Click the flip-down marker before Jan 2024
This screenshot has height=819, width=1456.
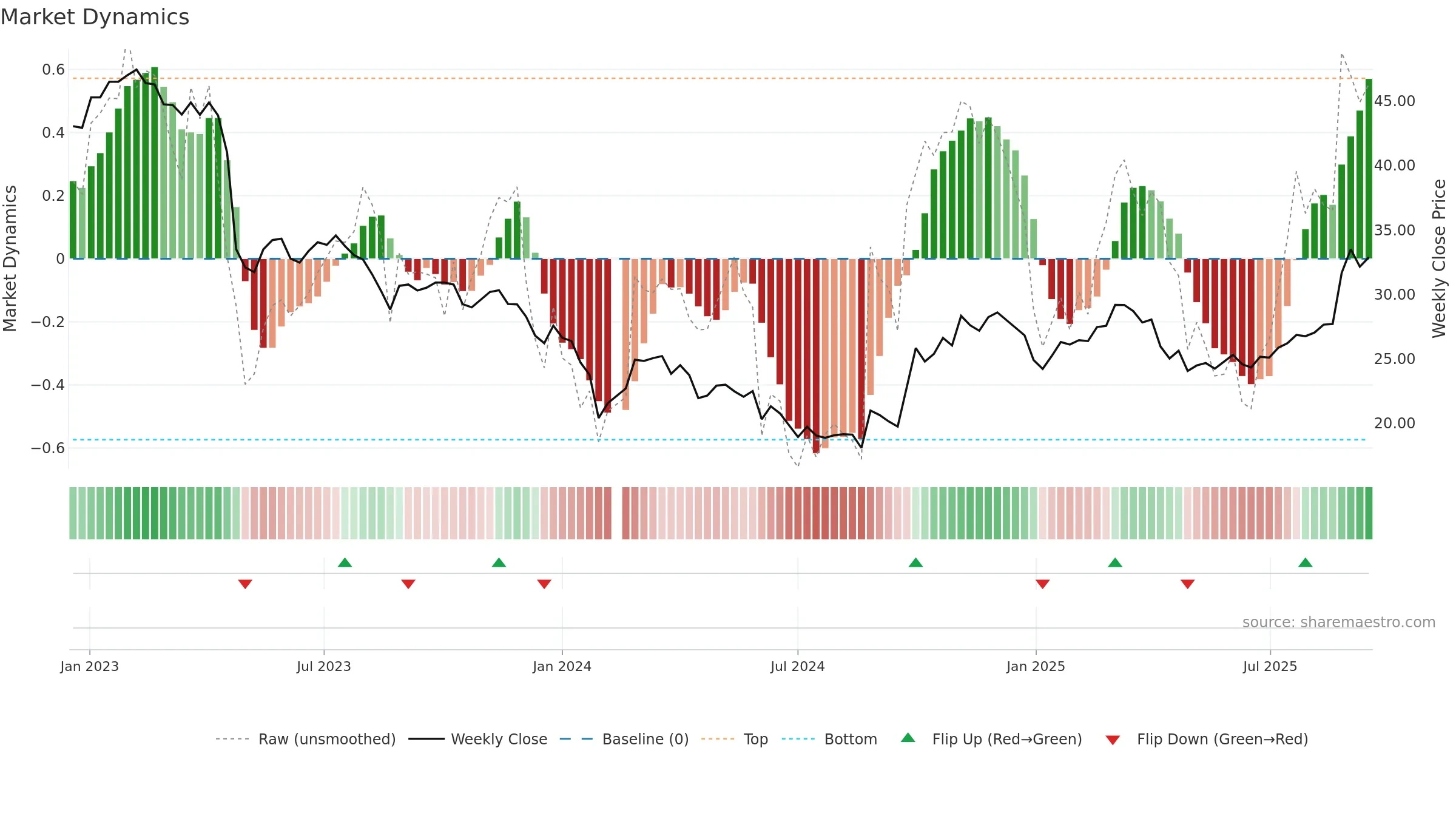tap(544, 584)
